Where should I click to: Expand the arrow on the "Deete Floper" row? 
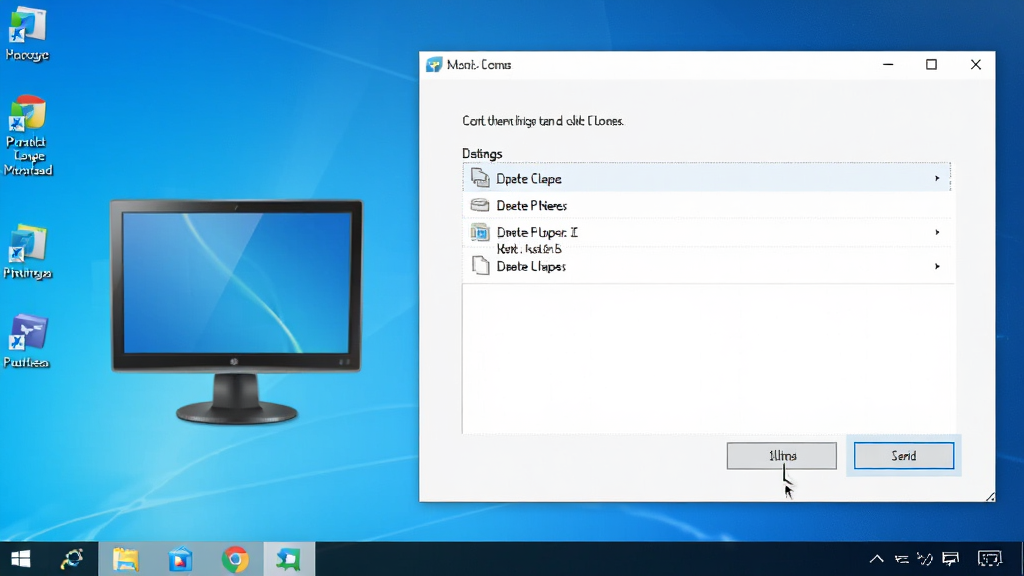tap(937, 232)
